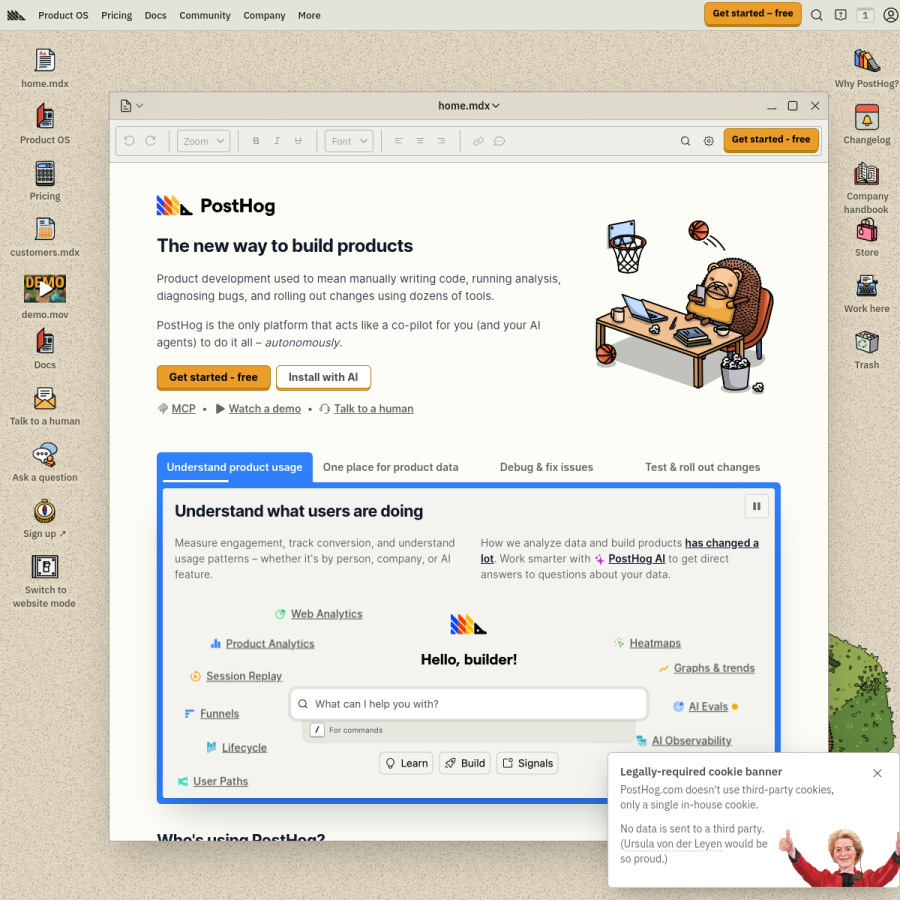Viewport: 900px width, 900px height.
Task: Open the Talk to a human link
Action: (x=374, y=409)
